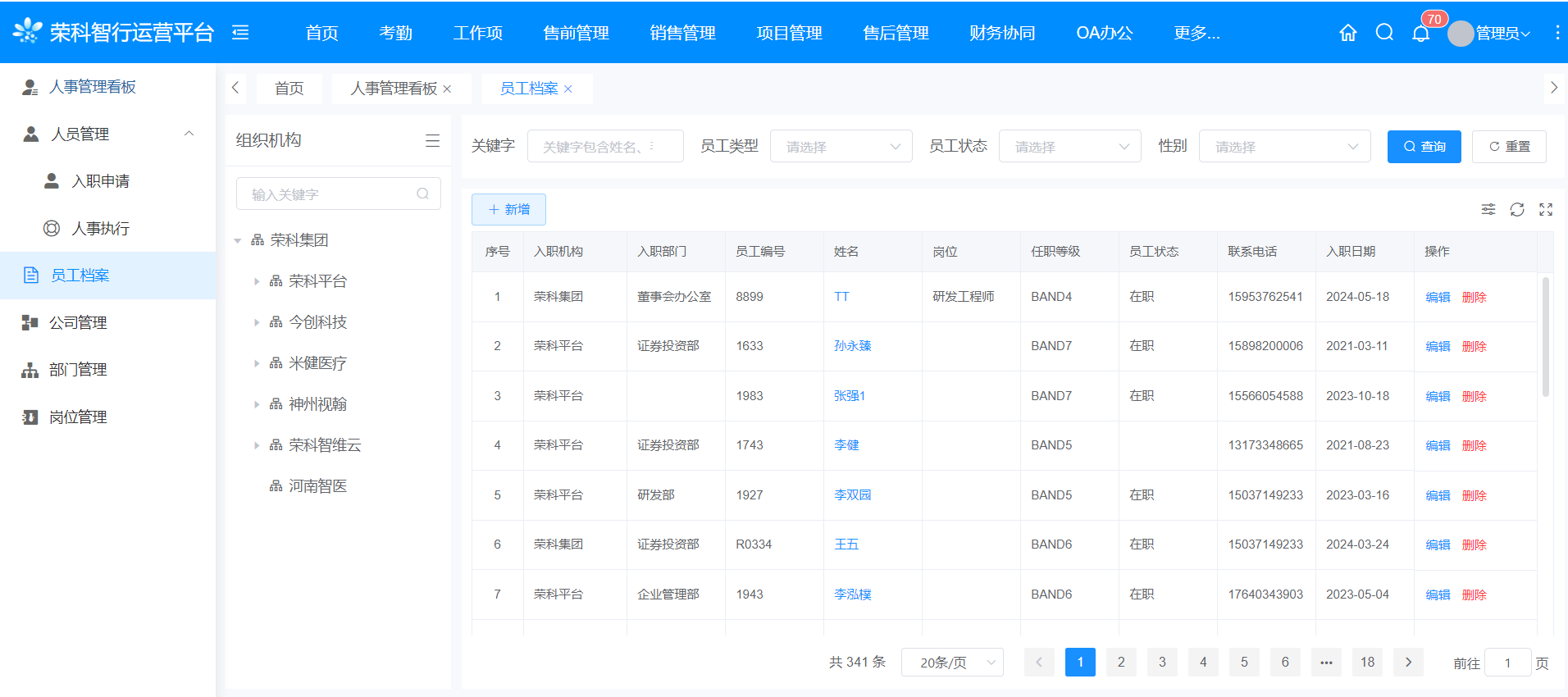Screen dimensions: 1568x697
Task: Open the 员工状态 dropdown
Action: [1069, 147]
